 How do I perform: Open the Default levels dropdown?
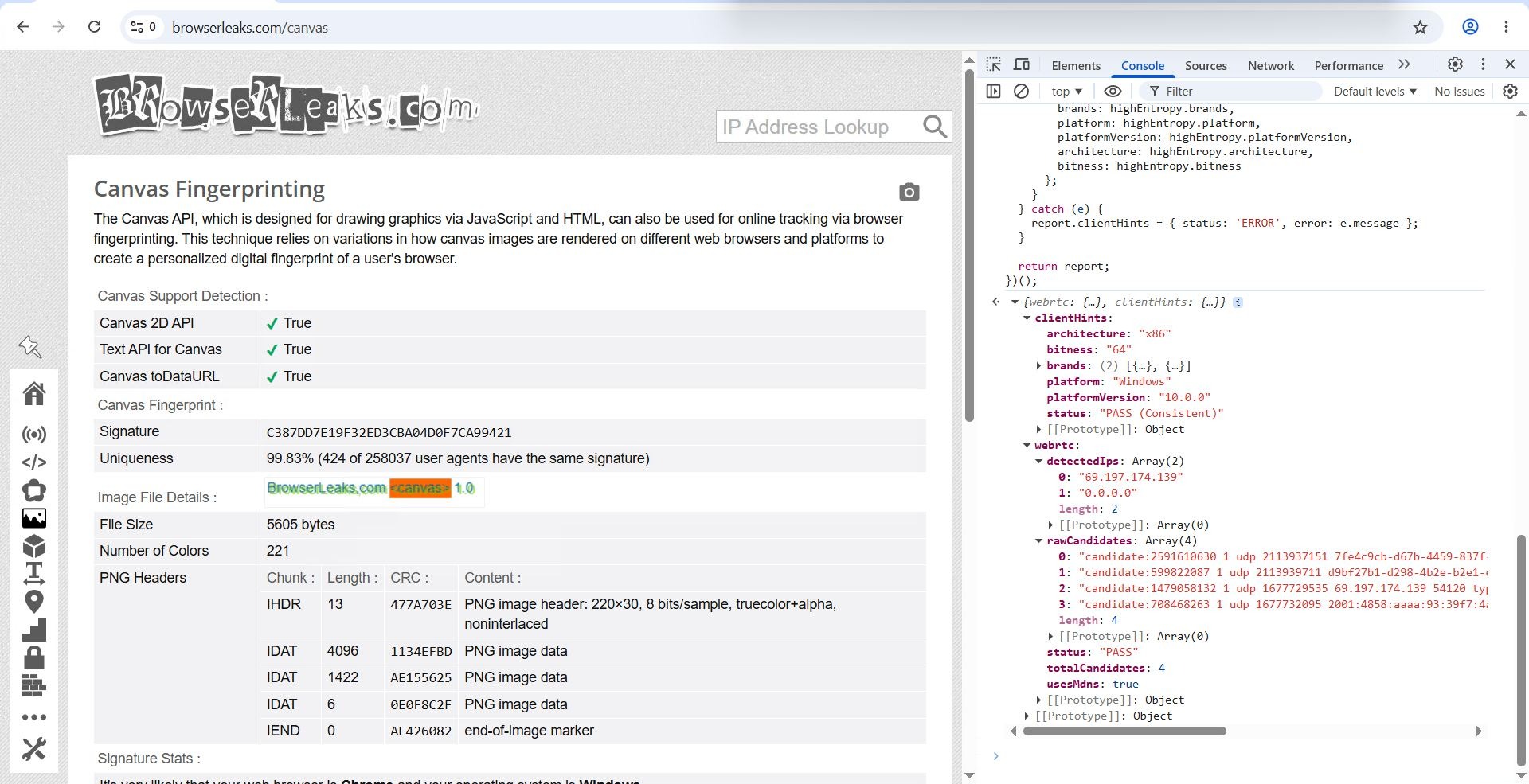coord(1375,91)
